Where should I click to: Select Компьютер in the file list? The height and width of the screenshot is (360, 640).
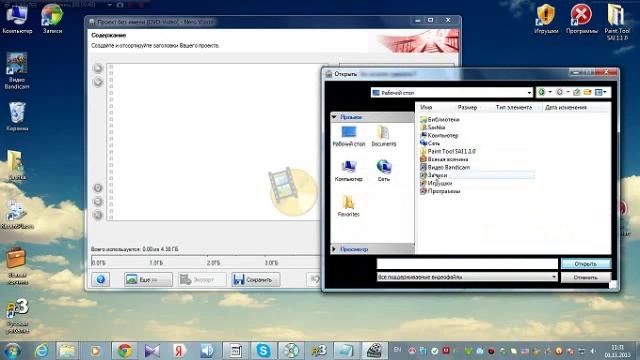[x=439, y=136]
